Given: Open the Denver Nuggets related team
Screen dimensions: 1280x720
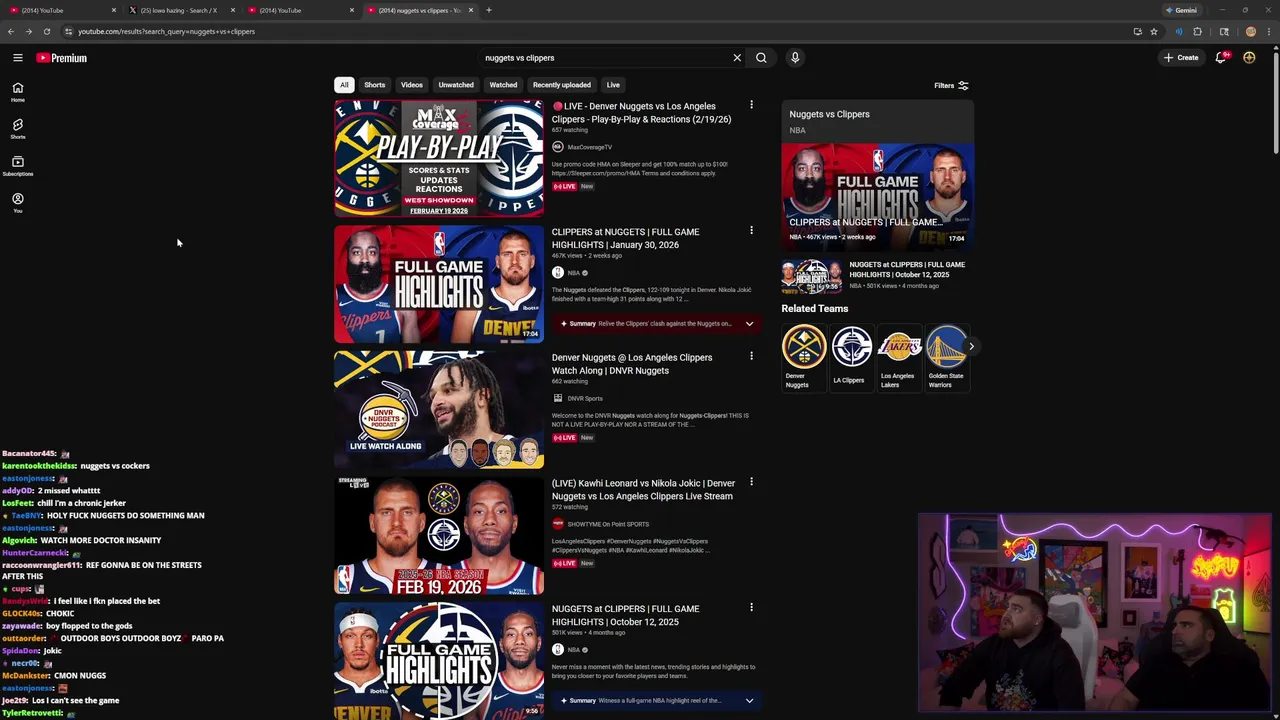Looking at the screenshot, I should [803, 357].
